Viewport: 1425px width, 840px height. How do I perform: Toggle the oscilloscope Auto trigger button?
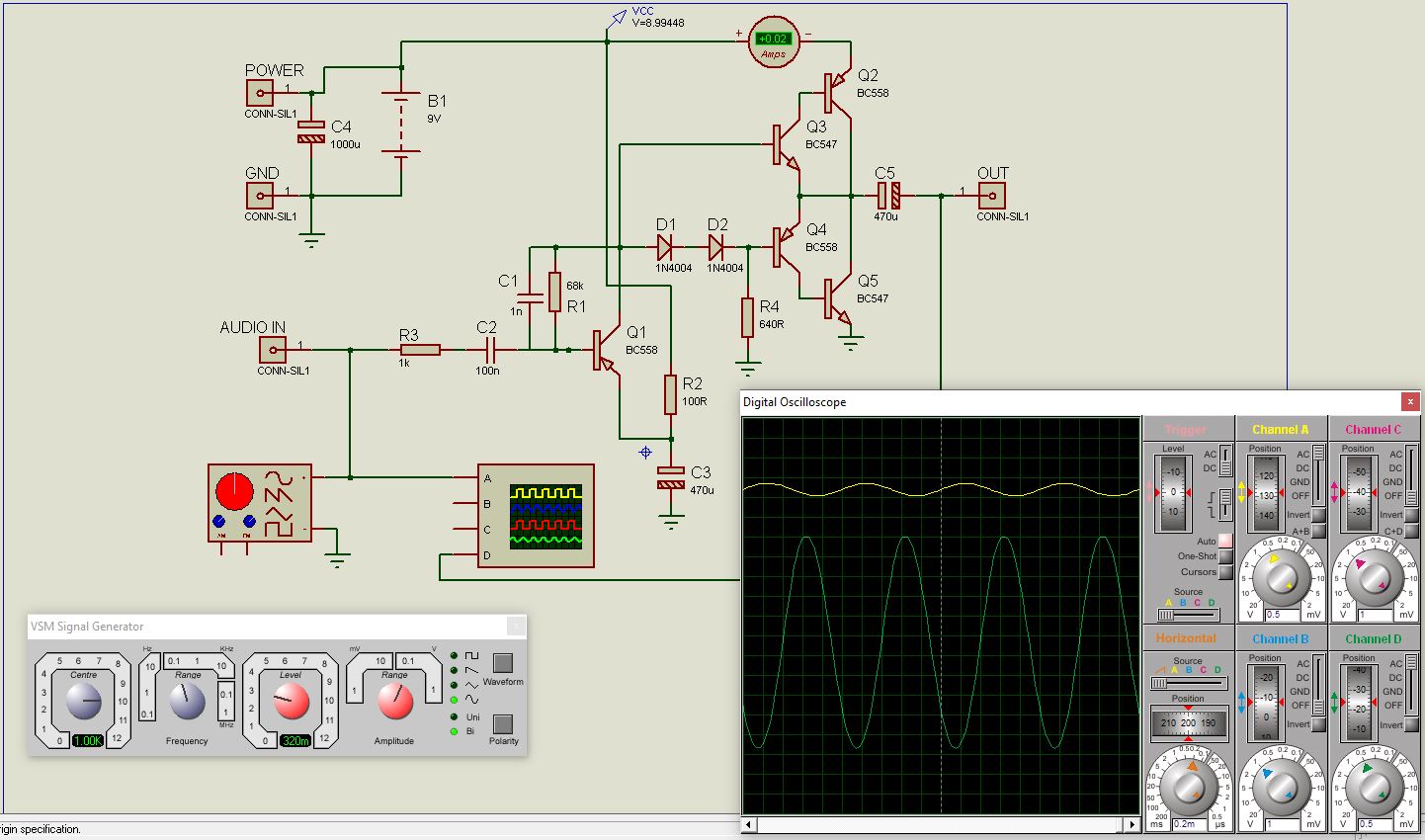[1225, 541]
